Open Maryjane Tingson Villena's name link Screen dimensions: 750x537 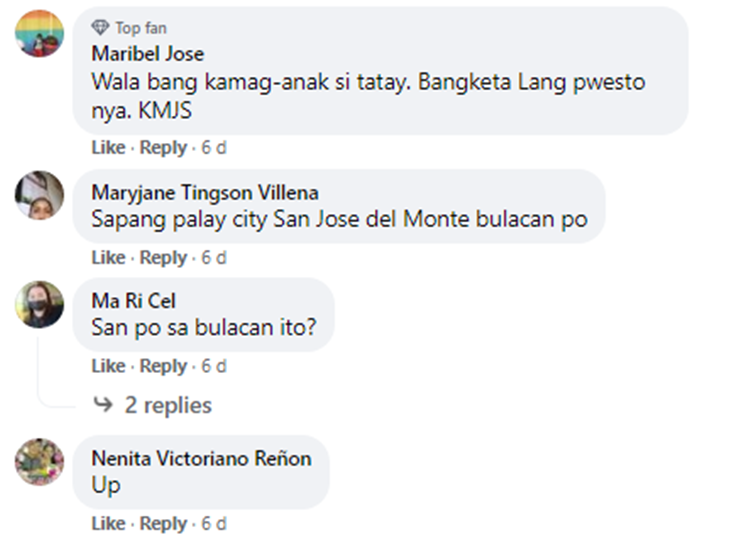[x=205, y=193]
